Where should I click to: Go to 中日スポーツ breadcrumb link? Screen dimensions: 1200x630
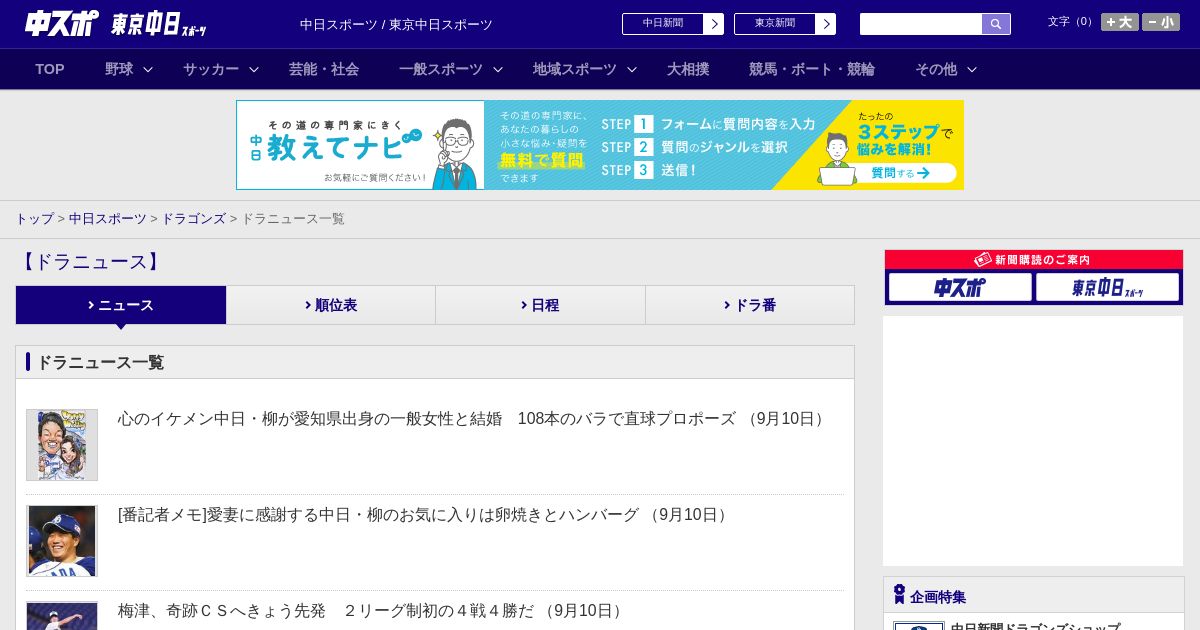[x=108, y=219]
